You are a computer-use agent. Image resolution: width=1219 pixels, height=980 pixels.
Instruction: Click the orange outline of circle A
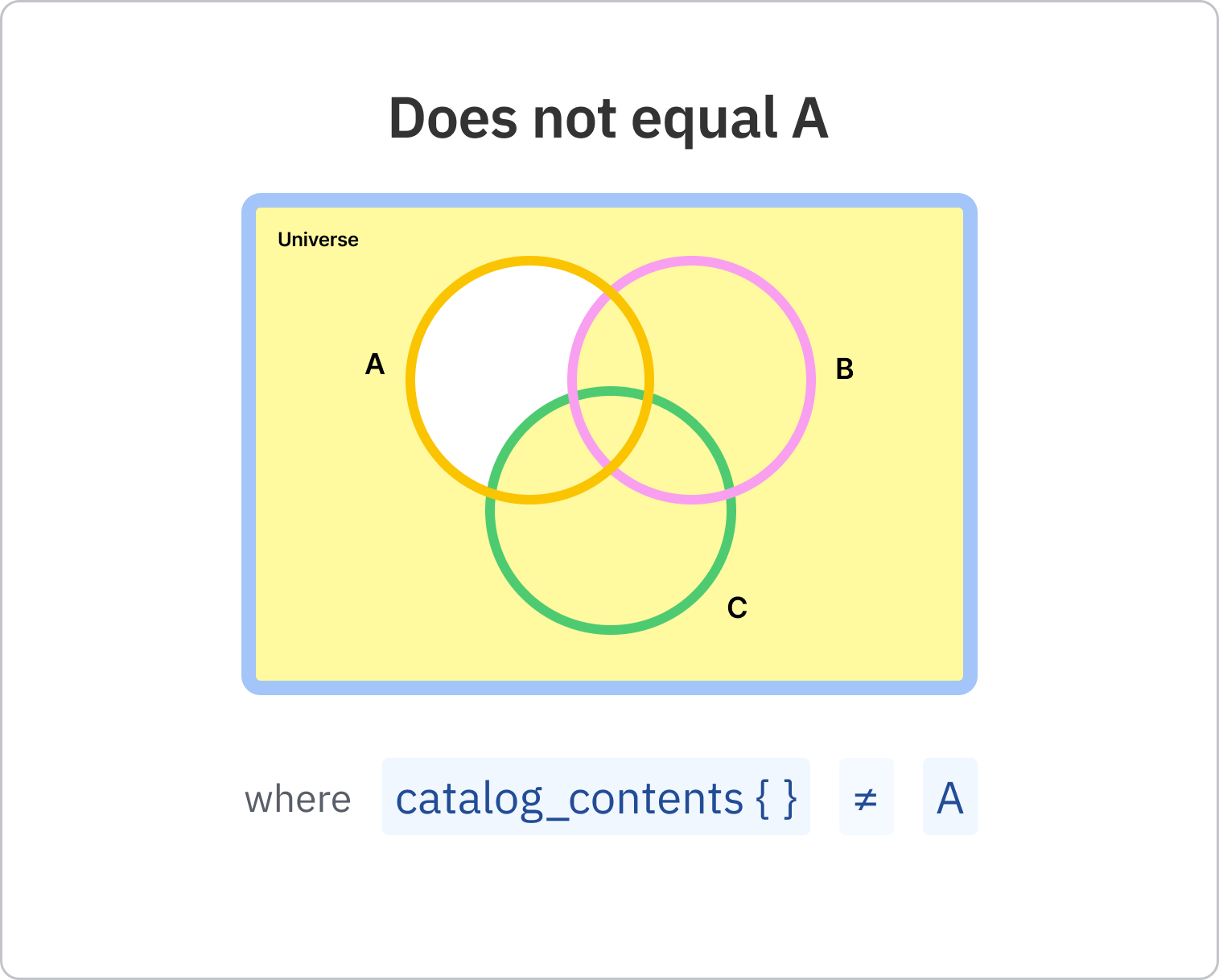410,380
